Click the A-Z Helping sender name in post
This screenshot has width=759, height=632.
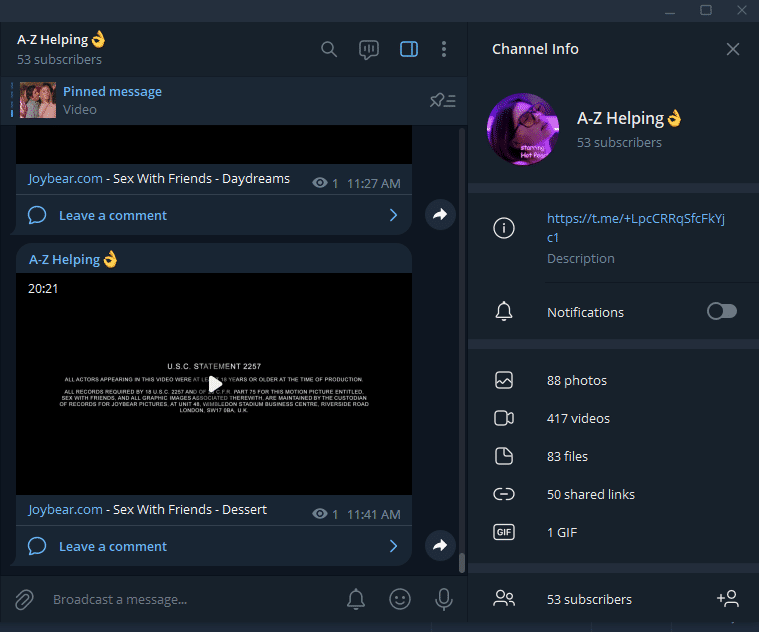(73, 259)
